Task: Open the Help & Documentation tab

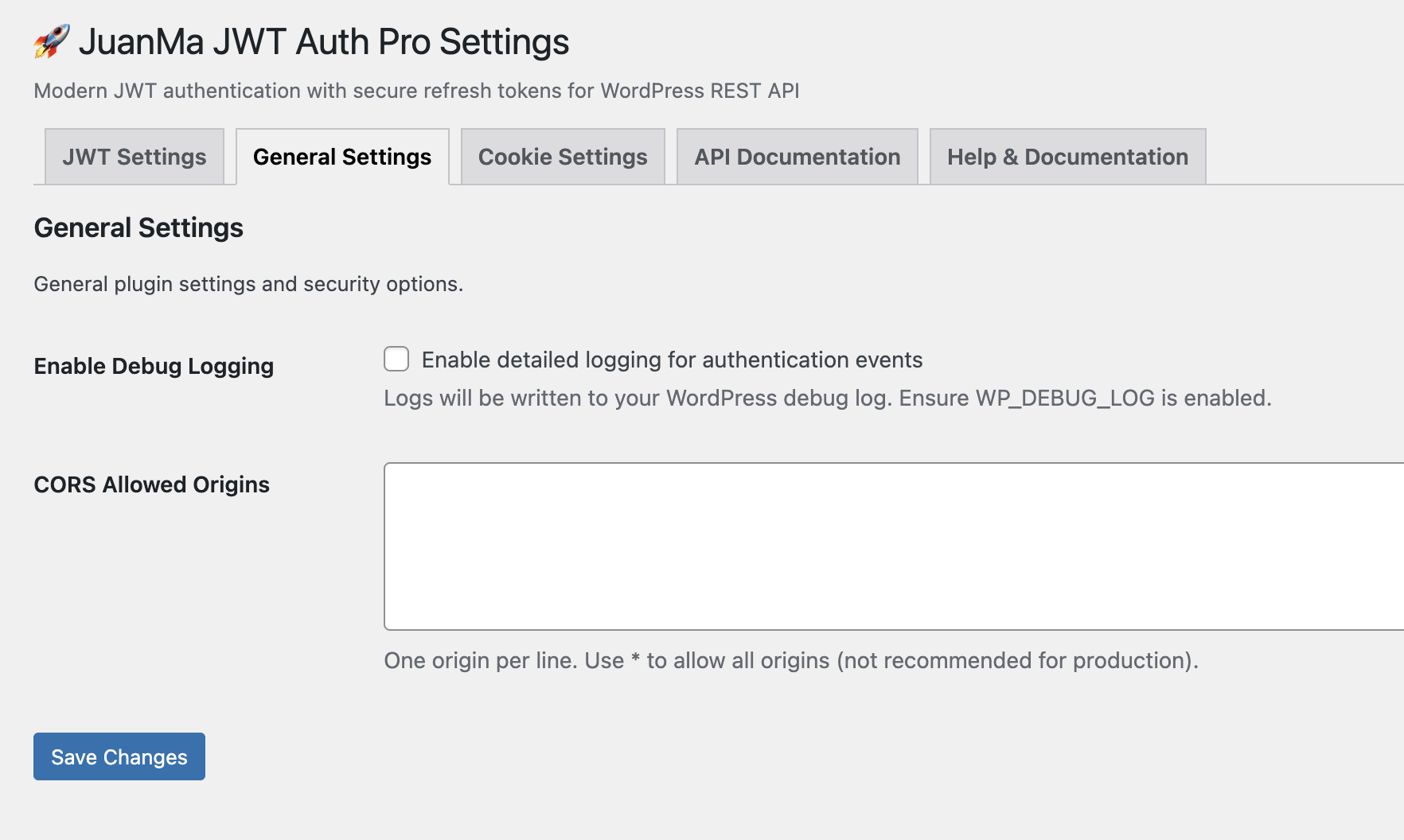Action: pyautogui.click(x=1067, y=157)
